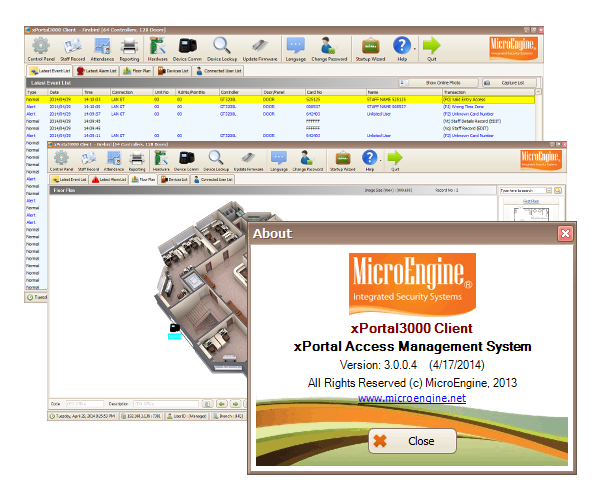The width and height of the screenshot is (600, 500).
Task: Open Control Panel in back window toolbar
Action: 41,49
